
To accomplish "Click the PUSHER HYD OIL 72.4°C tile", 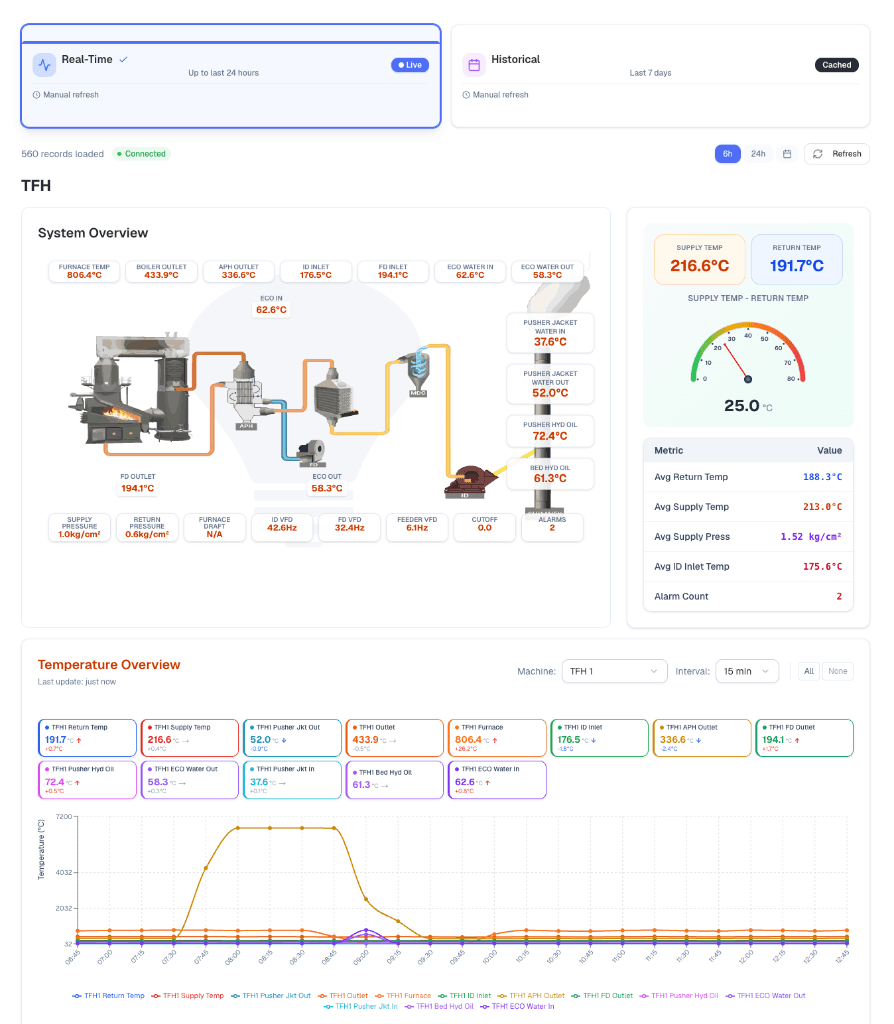I will pyautogui.click(x=551, y=431).
